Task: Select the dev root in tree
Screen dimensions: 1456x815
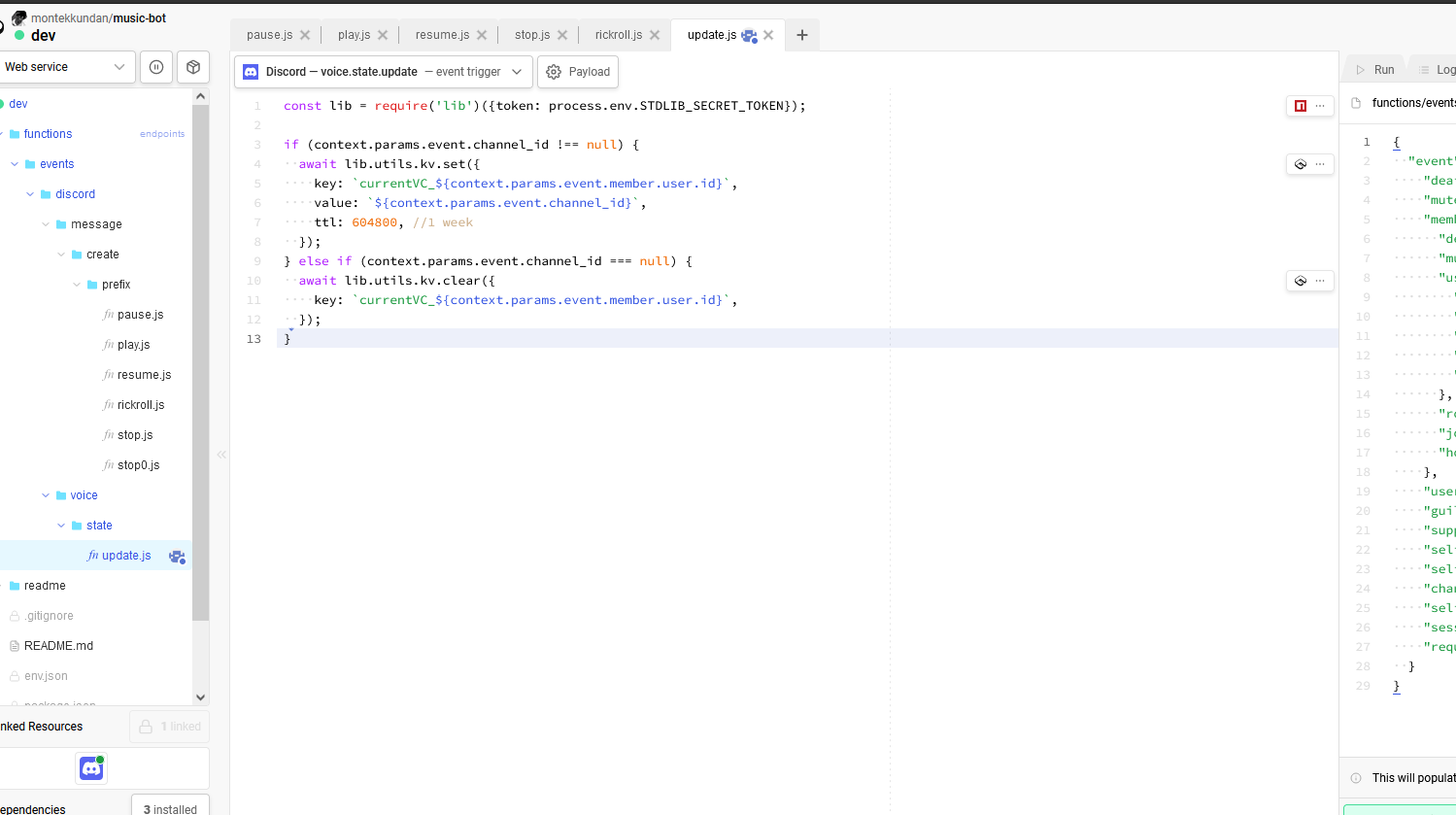Action: 17,104
